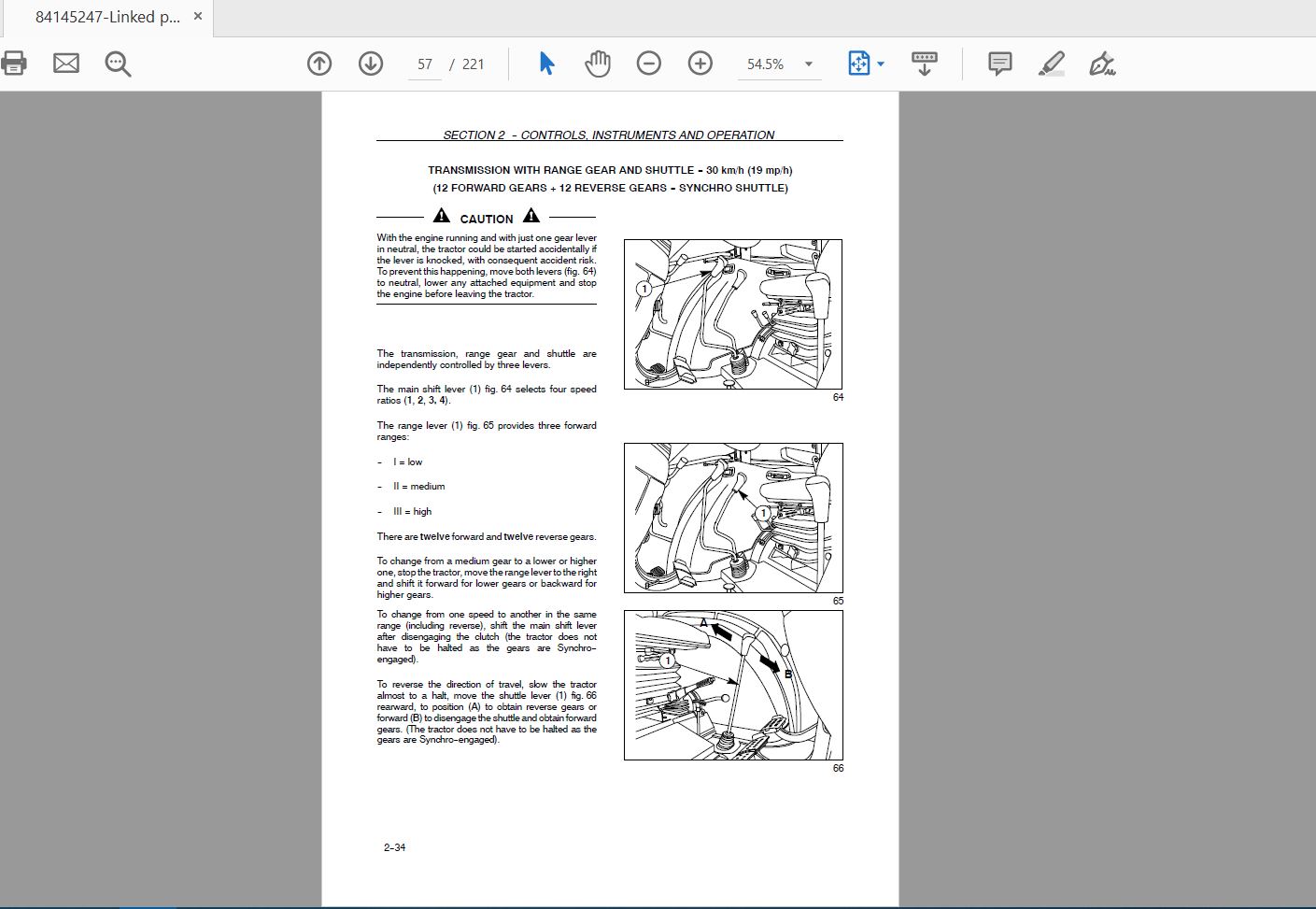Screen dimensions: 1316x909
Task: Click the page number field showing 57
Action: pos(425,64)
